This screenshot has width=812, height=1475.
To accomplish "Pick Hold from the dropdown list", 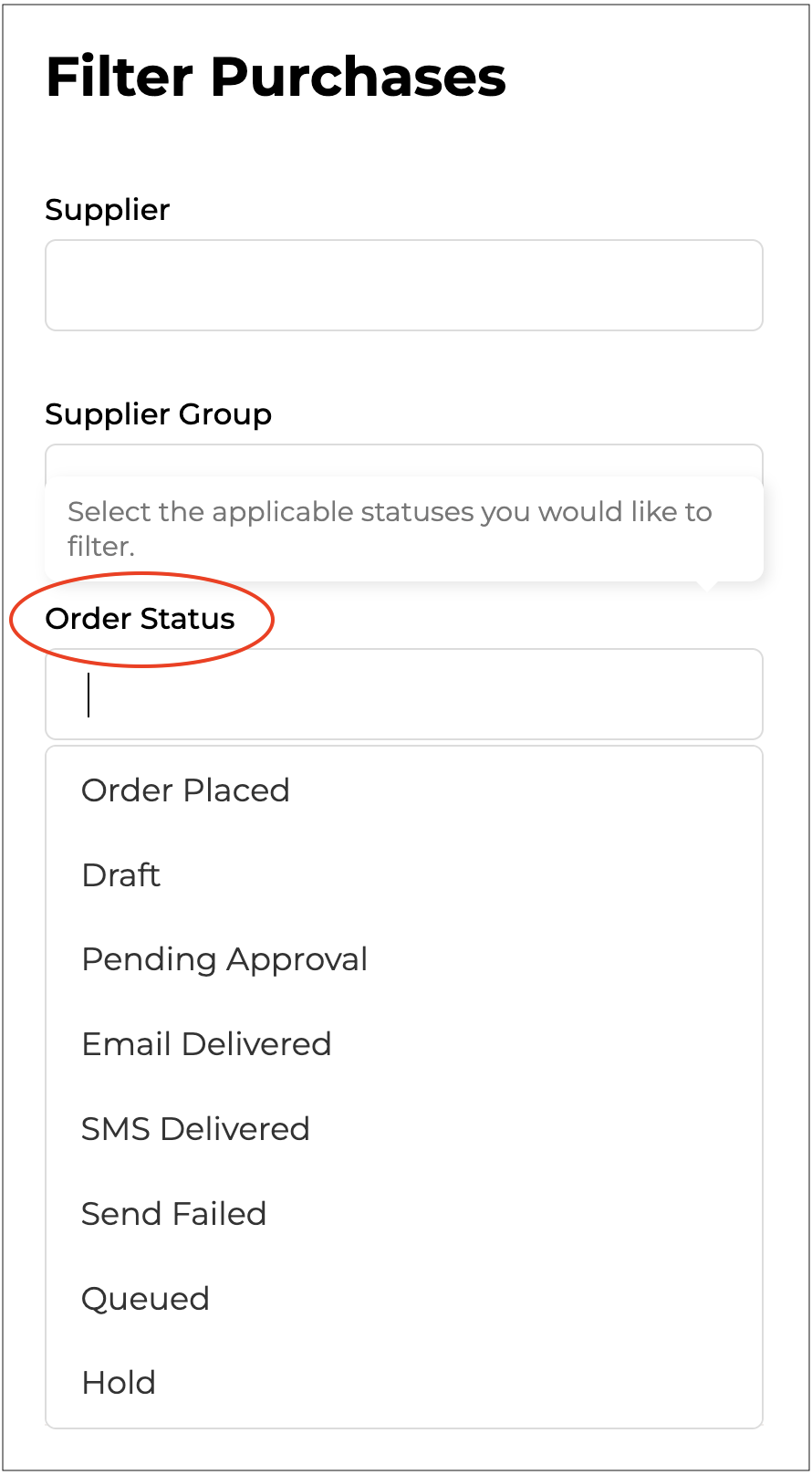I will 119,1383.
